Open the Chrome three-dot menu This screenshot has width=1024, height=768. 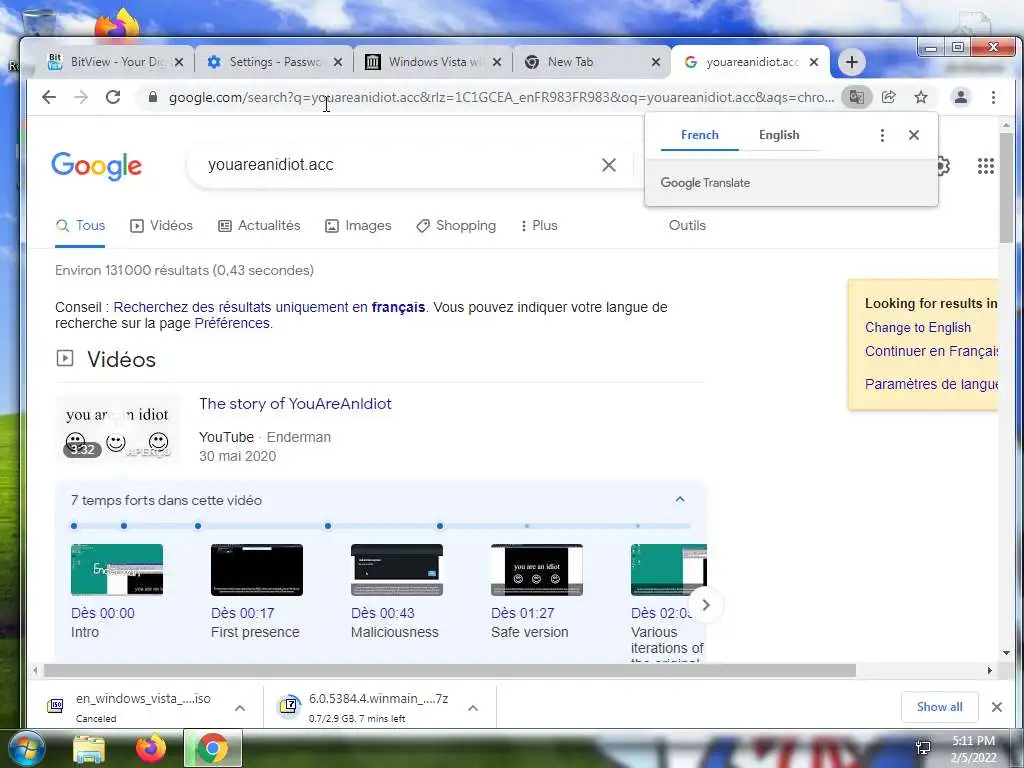993,97
